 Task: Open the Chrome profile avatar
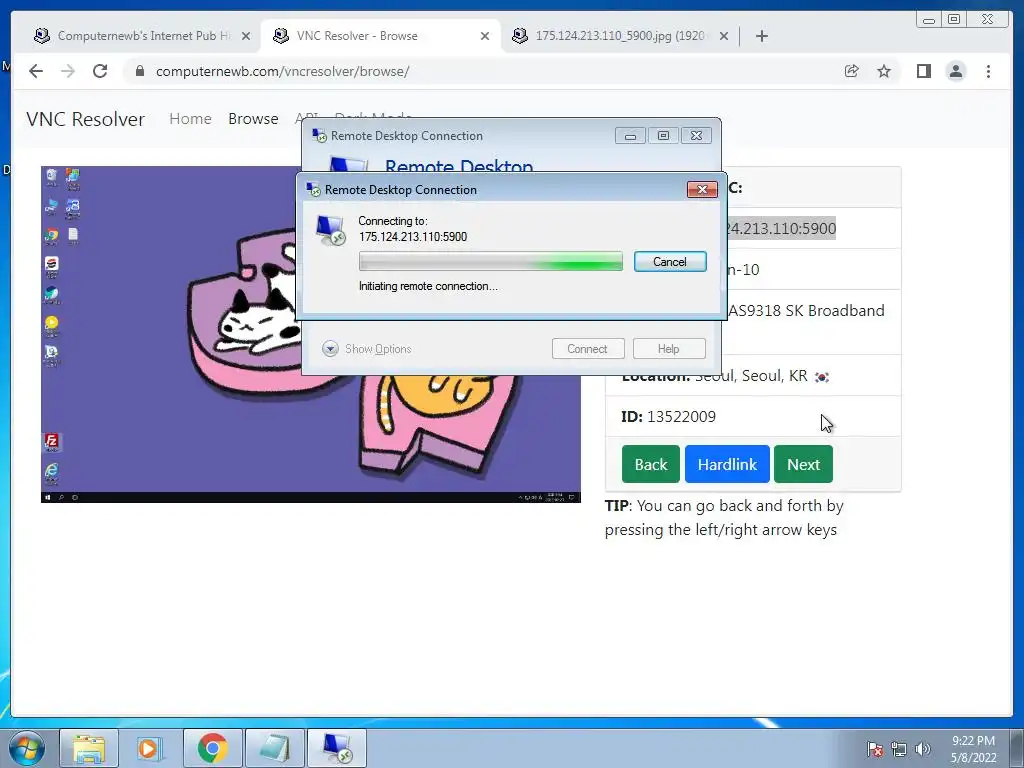pyautogui.click(x=955, y=71)
